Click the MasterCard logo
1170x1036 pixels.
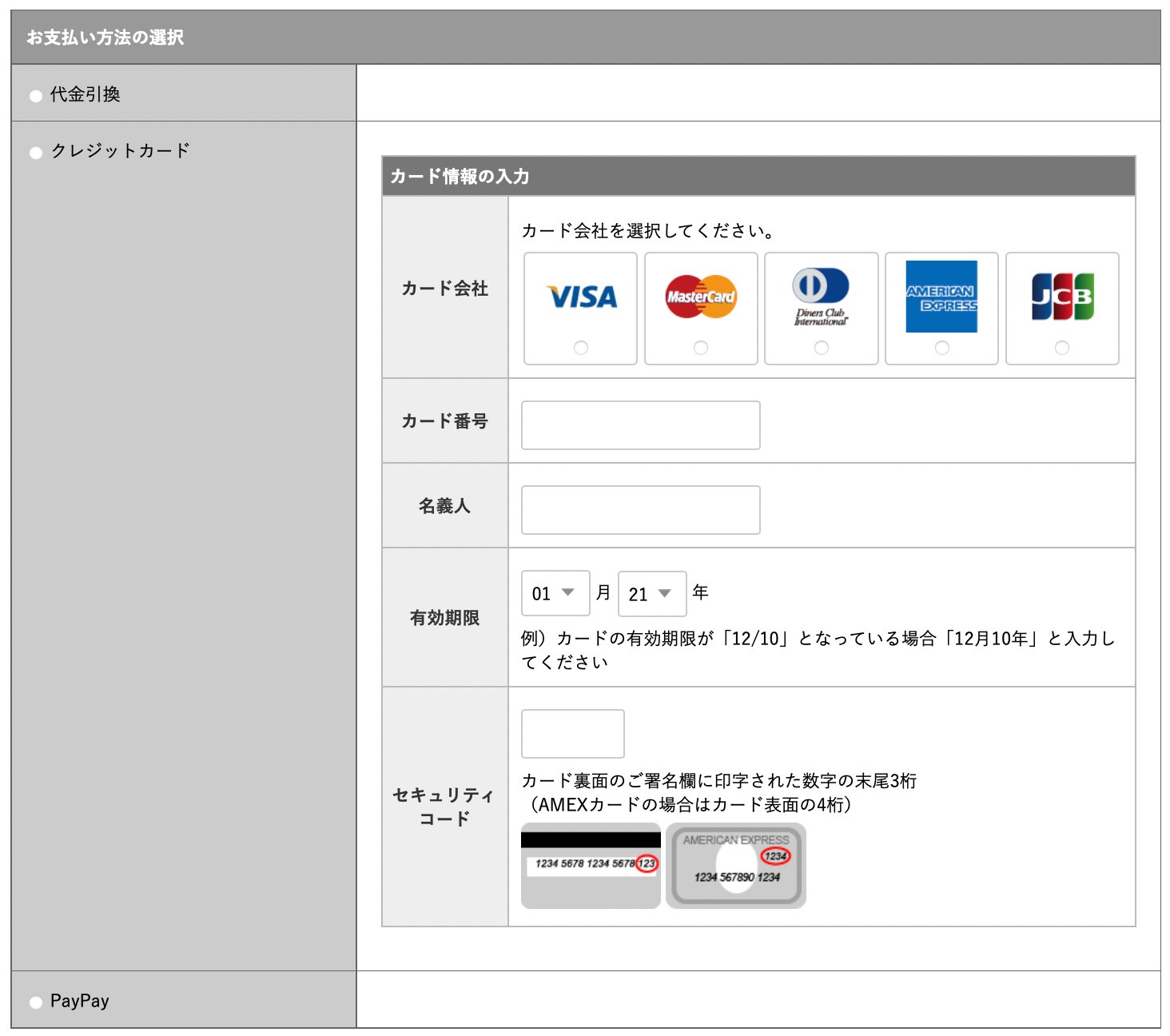[x=701, y=297]
